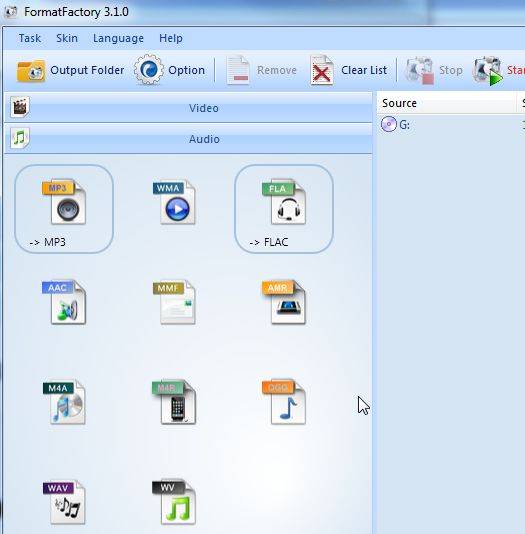Image resolution: width=525 pixels, height=534 pixels.
Task: Choose the MMF format icon
Action: pyautogui.click(x=174, y=302)
